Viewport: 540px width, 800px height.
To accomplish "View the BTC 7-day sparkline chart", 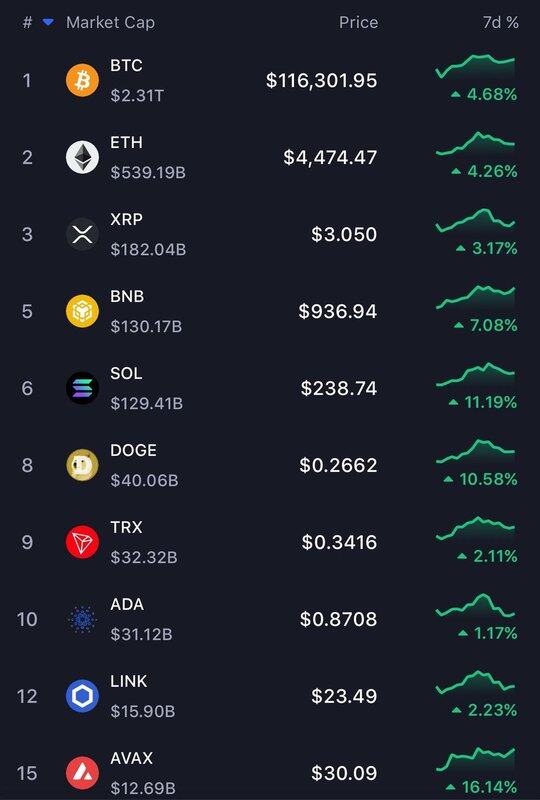I will tap(475, 65).
